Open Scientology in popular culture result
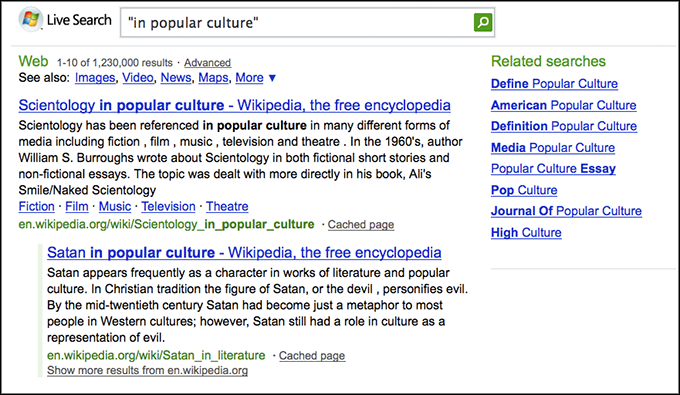 234,105
